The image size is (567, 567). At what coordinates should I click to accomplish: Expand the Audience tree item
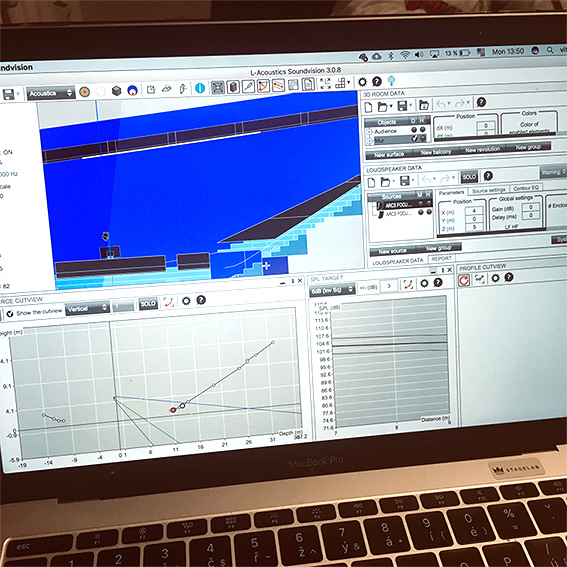[x=369, y=132]
